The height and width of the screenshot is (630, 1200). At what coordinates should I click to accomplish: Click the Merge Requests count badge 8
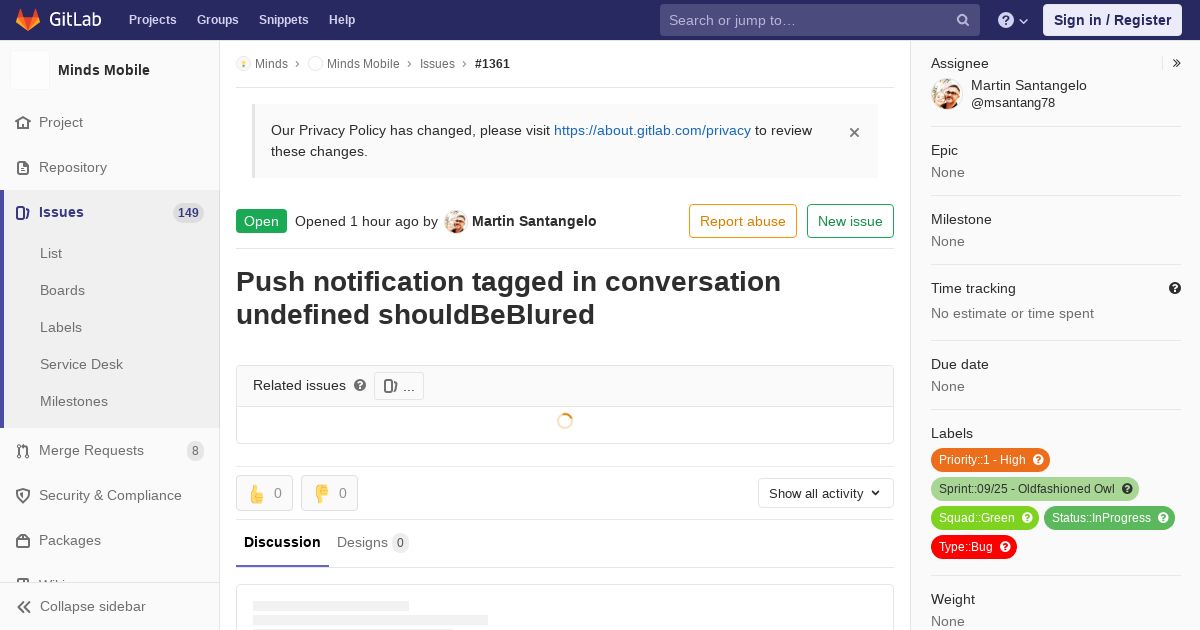pos(195,451)
